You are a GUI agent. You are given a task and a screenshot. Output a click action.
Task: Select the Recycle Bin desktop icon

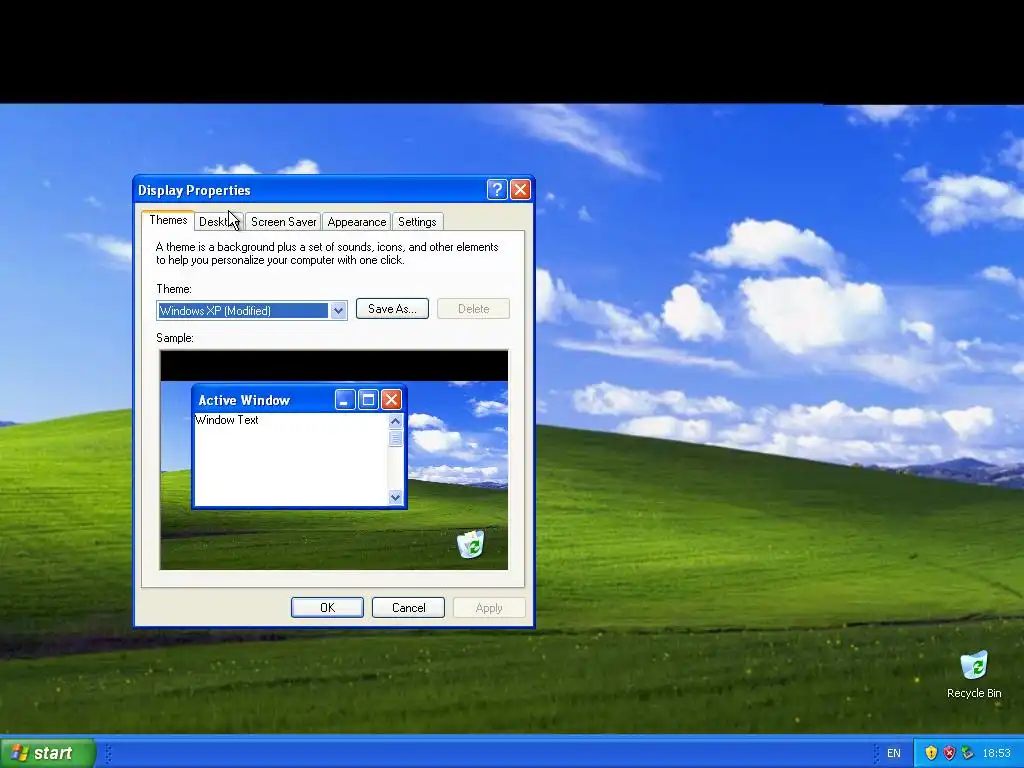click(974, 675)
